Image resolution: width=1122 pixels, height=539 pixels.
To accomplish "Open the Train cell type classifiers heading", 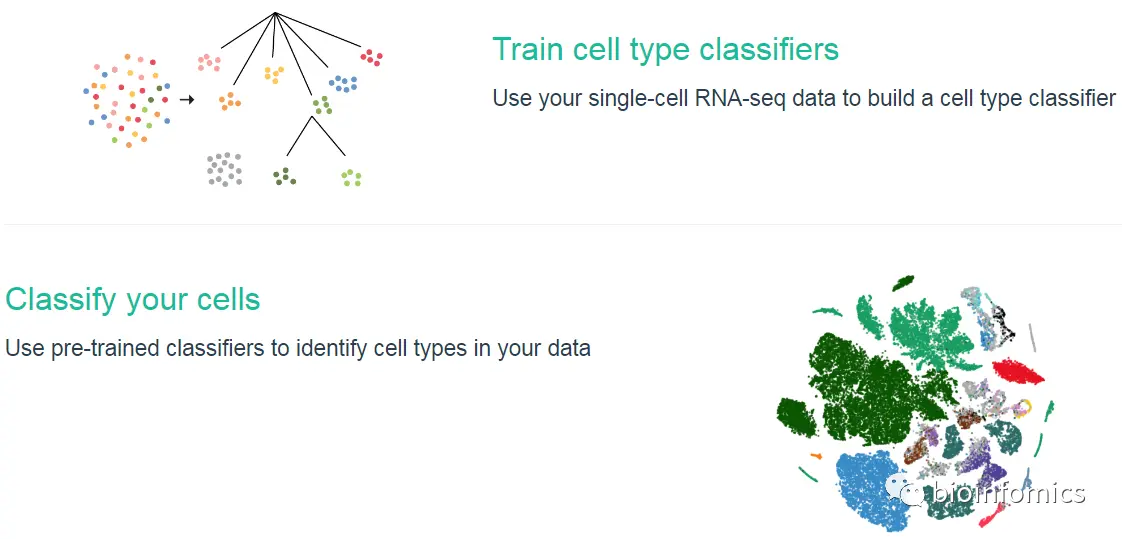I will 665,50.
